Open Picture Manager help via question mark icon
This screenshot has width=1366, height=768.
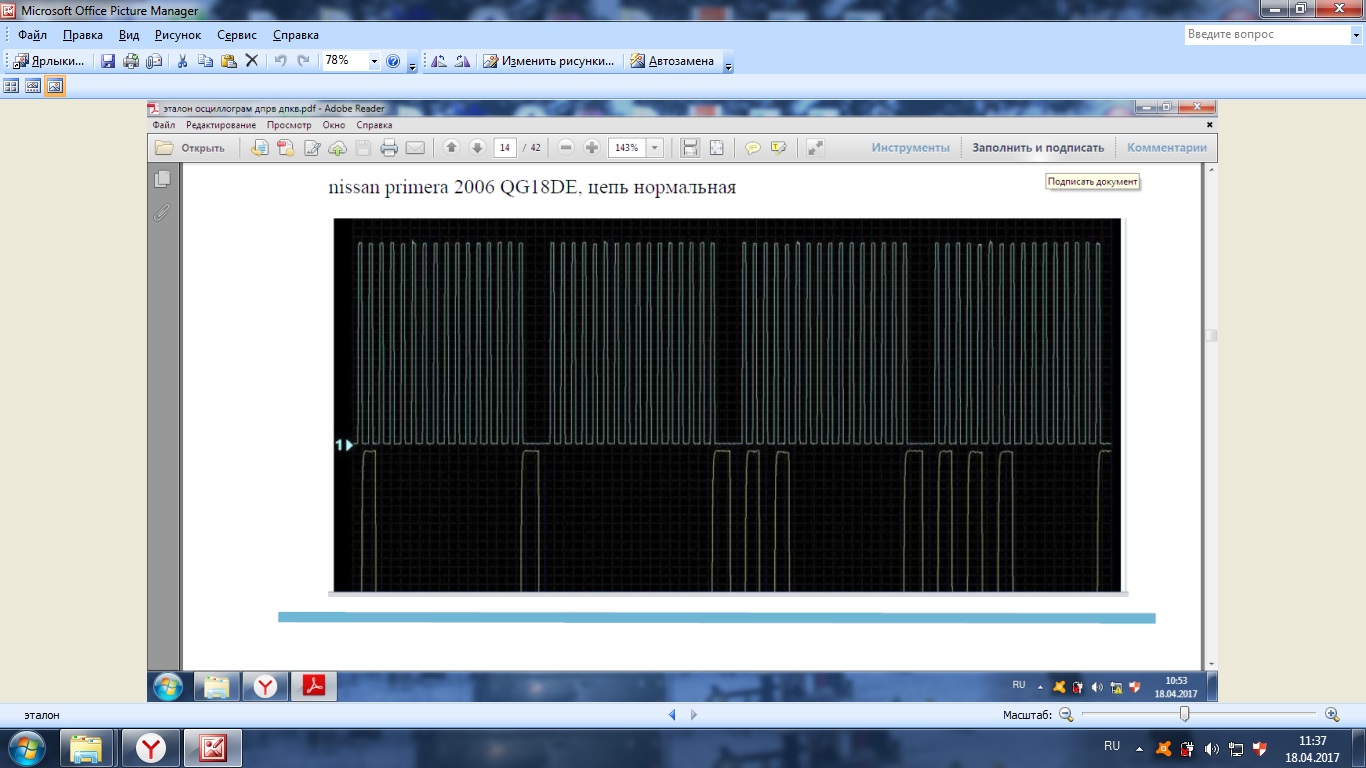[x=393, y=61]
